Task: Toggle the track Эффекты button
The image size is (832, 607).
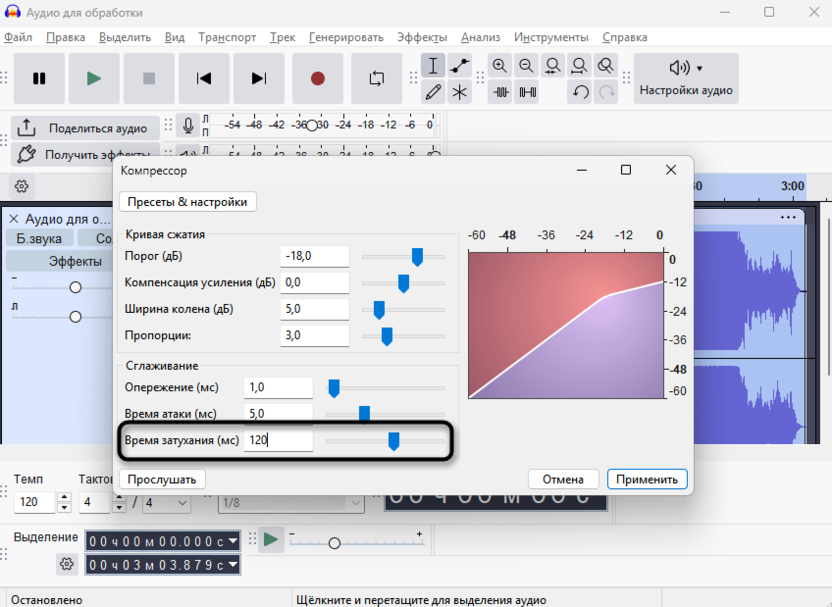Action: click(x=75, y=261)
